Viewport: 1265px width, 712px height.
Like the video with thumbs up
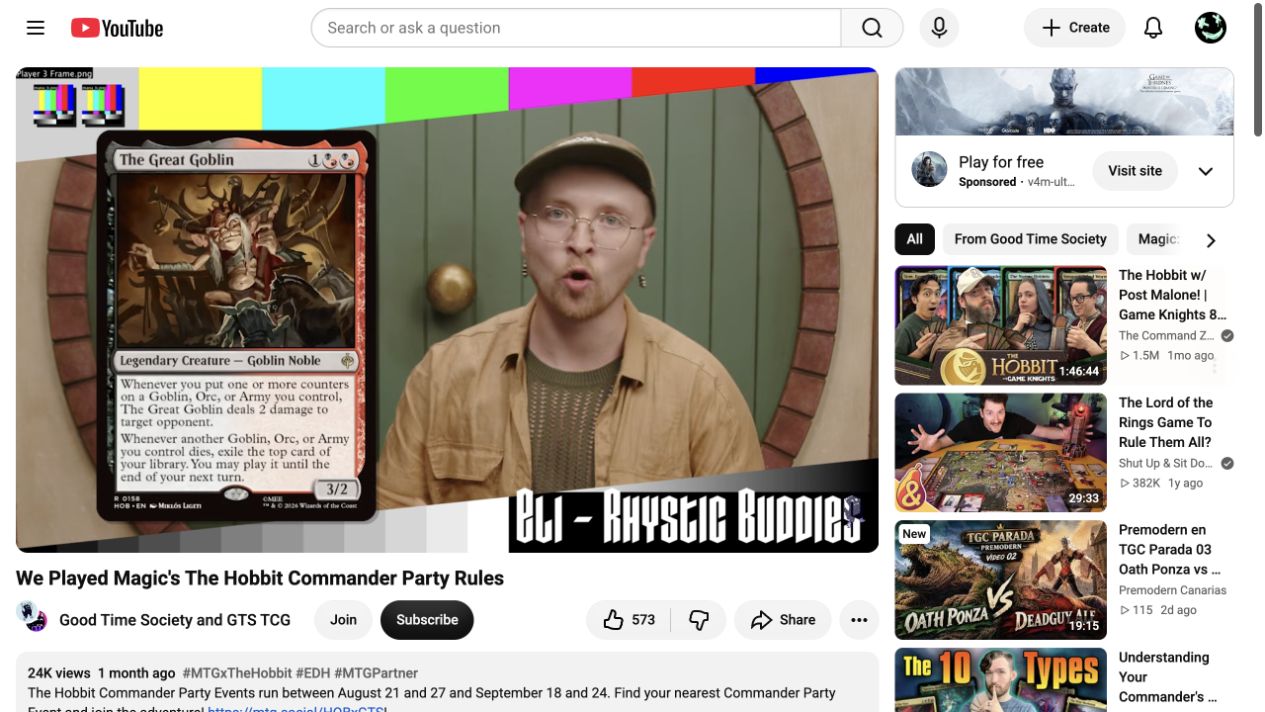click(629, 620)
